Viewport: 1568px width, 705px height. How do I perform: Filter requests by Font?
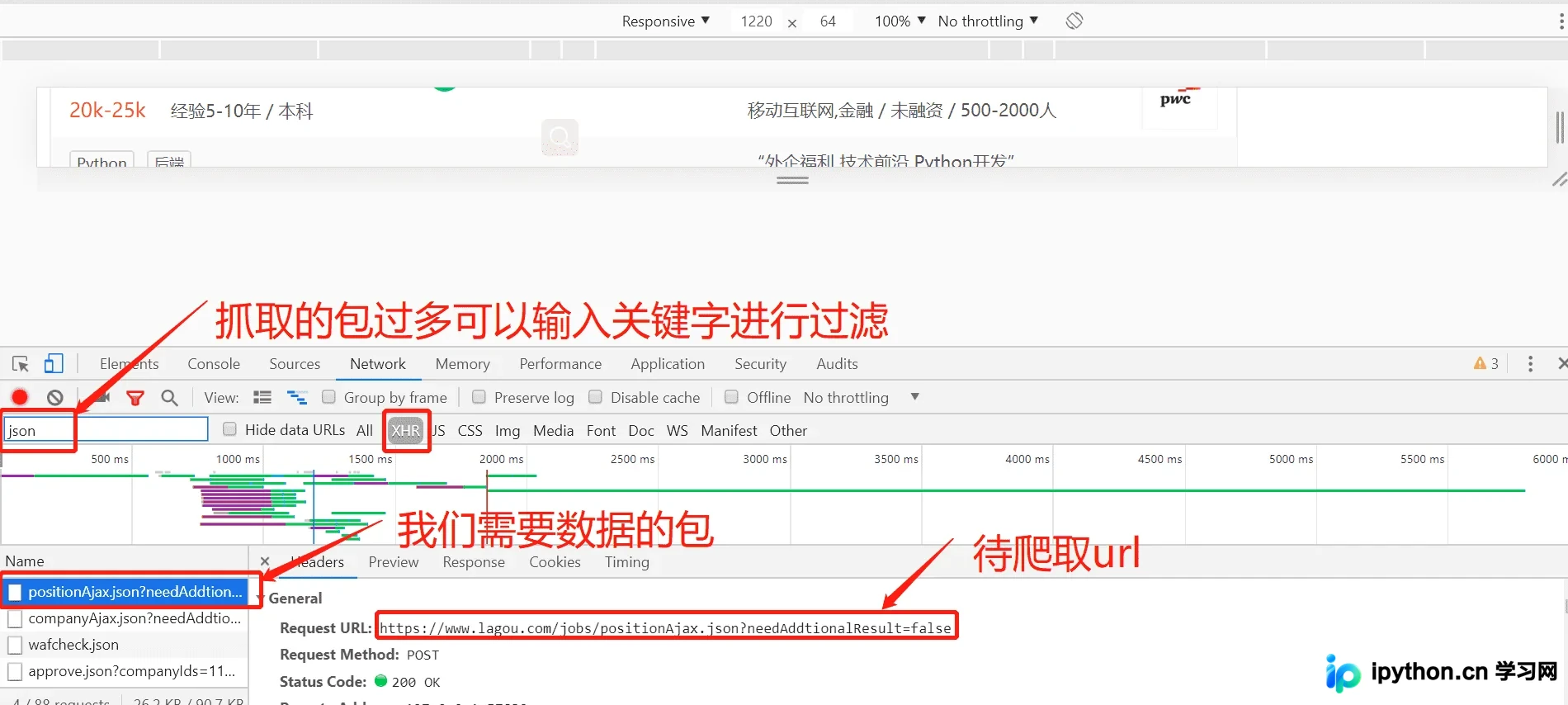tap(601, 430)
